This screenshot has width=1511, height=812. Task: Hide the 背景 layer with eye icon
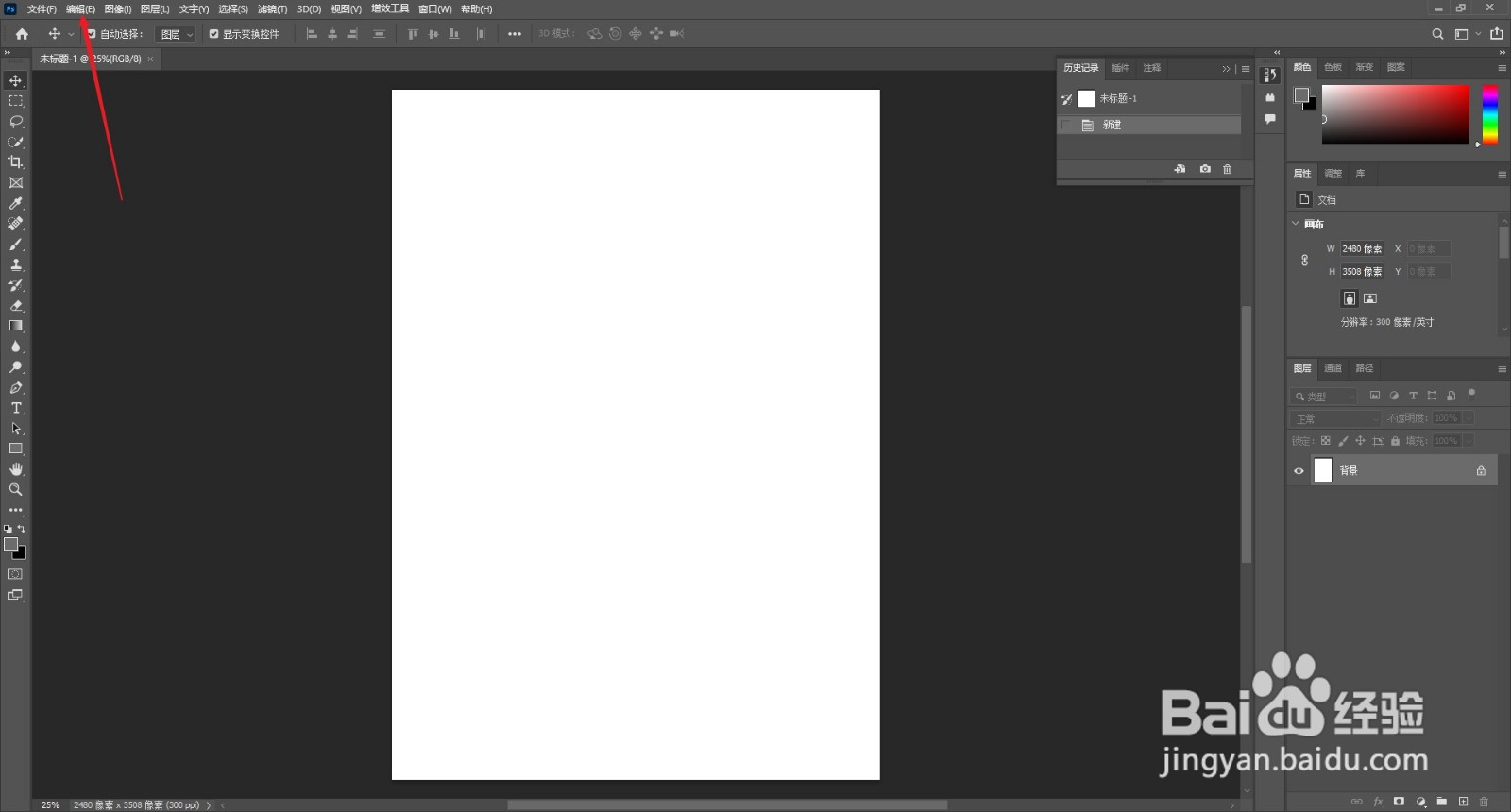click(x=1299, y=470)
